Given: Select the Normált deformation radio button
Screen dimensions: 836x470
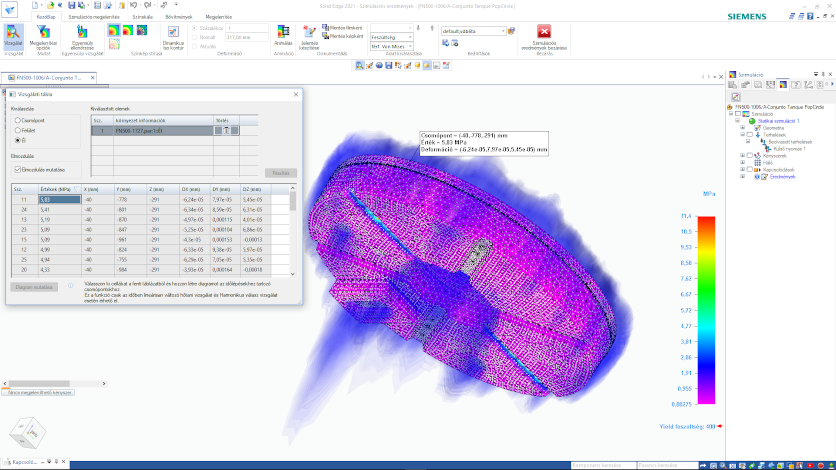Looking at the screenshot, I should coord(195,37).
